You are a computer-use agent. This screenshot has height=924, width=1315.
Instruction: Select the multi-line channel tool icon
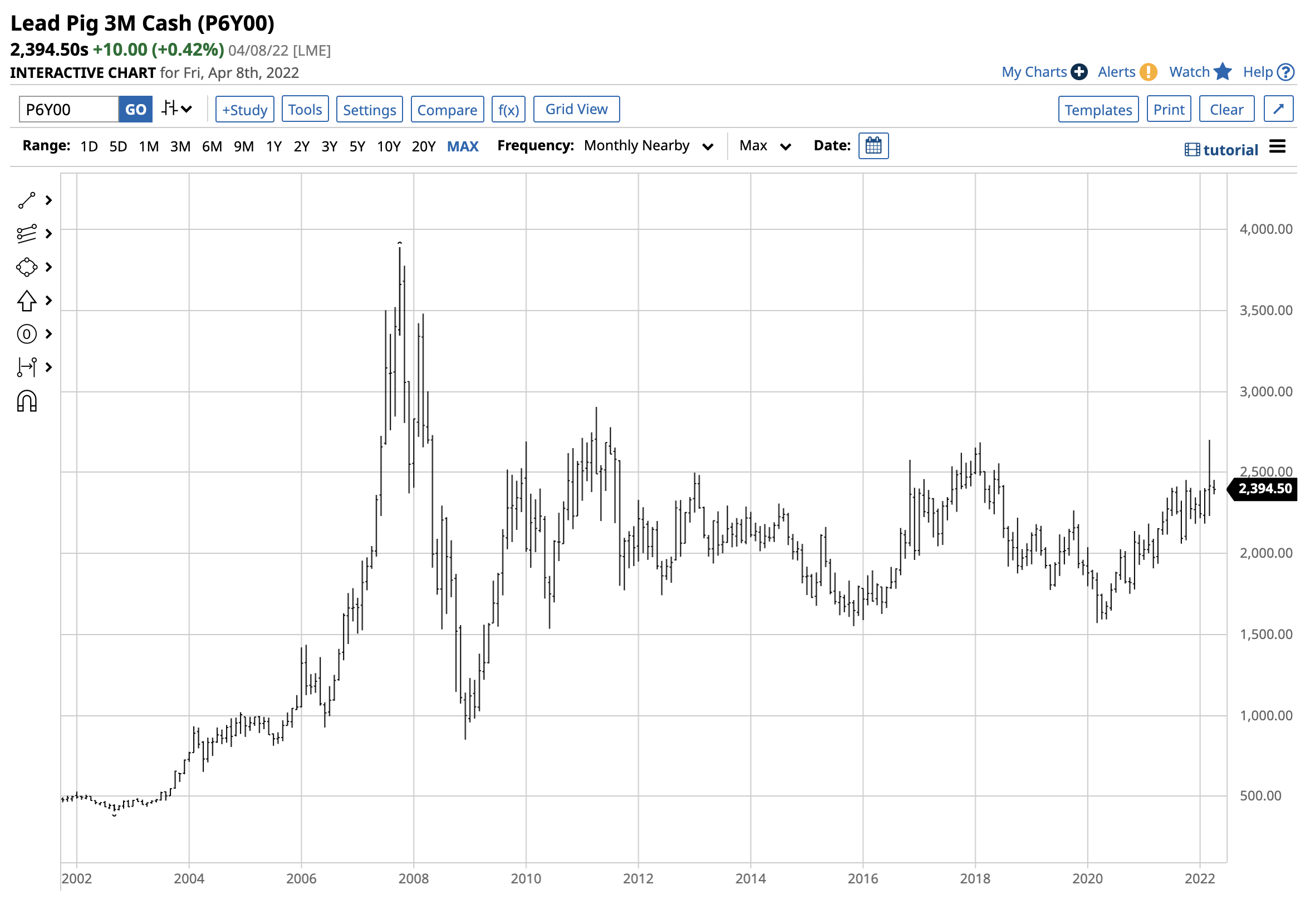coord(26,234)
